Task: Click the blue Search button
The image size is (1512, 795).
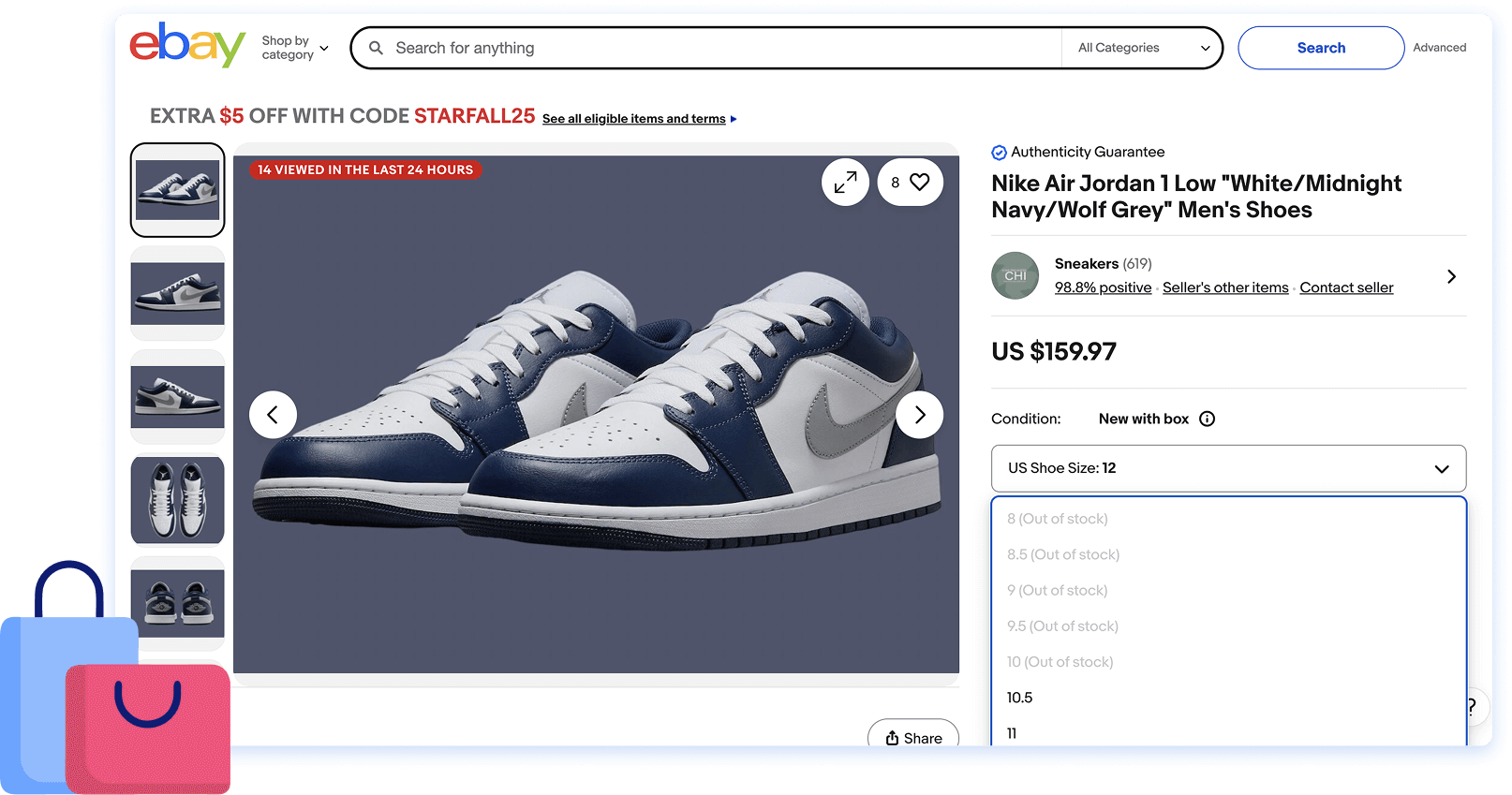Action: (1321, 48)
